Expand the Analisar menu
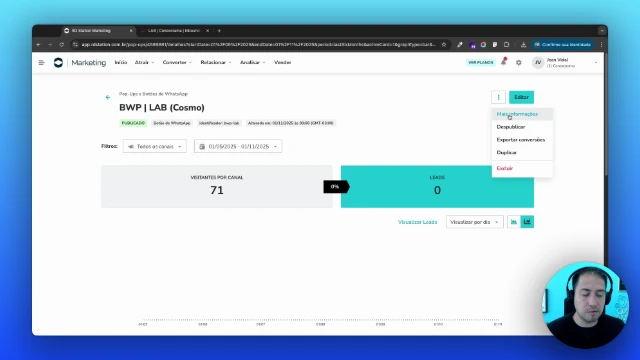The image size is (640, 360). tap(252, 62)
